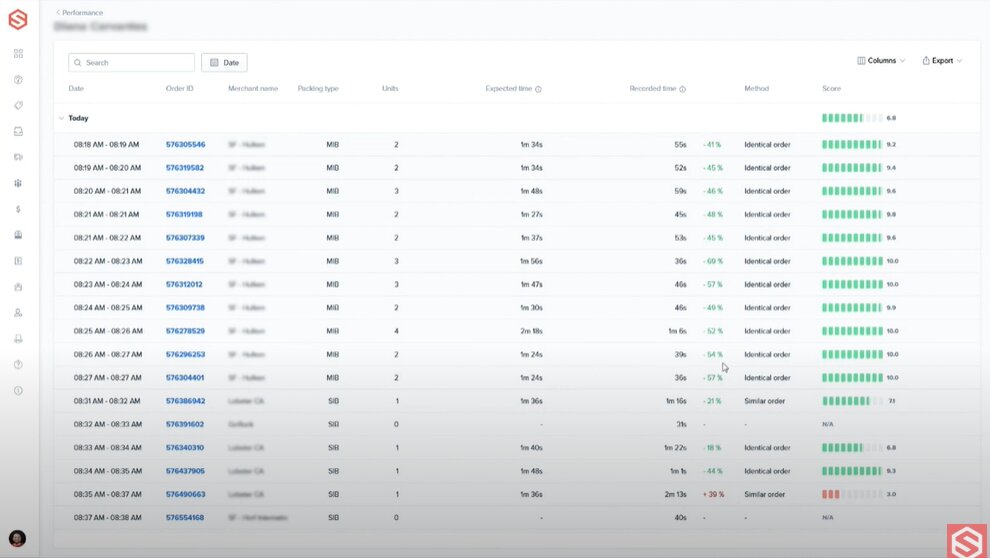
Task: Click the delivery truck icon in sidebar
Action: [18, 157]
